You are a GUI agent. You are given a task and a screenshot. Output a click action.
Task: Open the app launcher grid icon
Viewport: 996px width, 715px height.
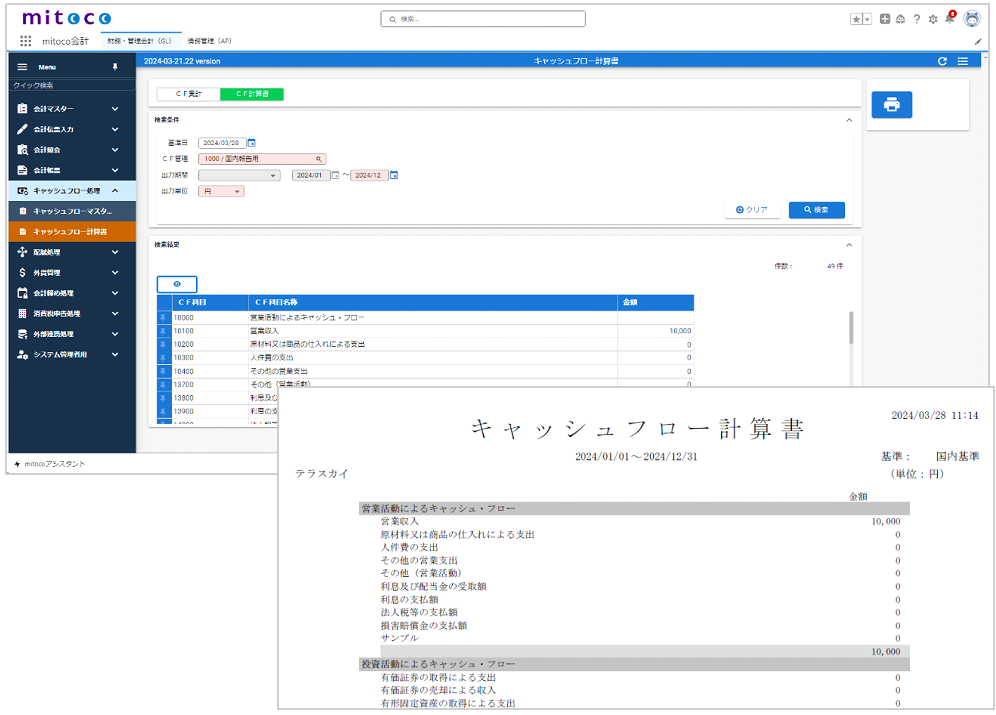[25, 41]
